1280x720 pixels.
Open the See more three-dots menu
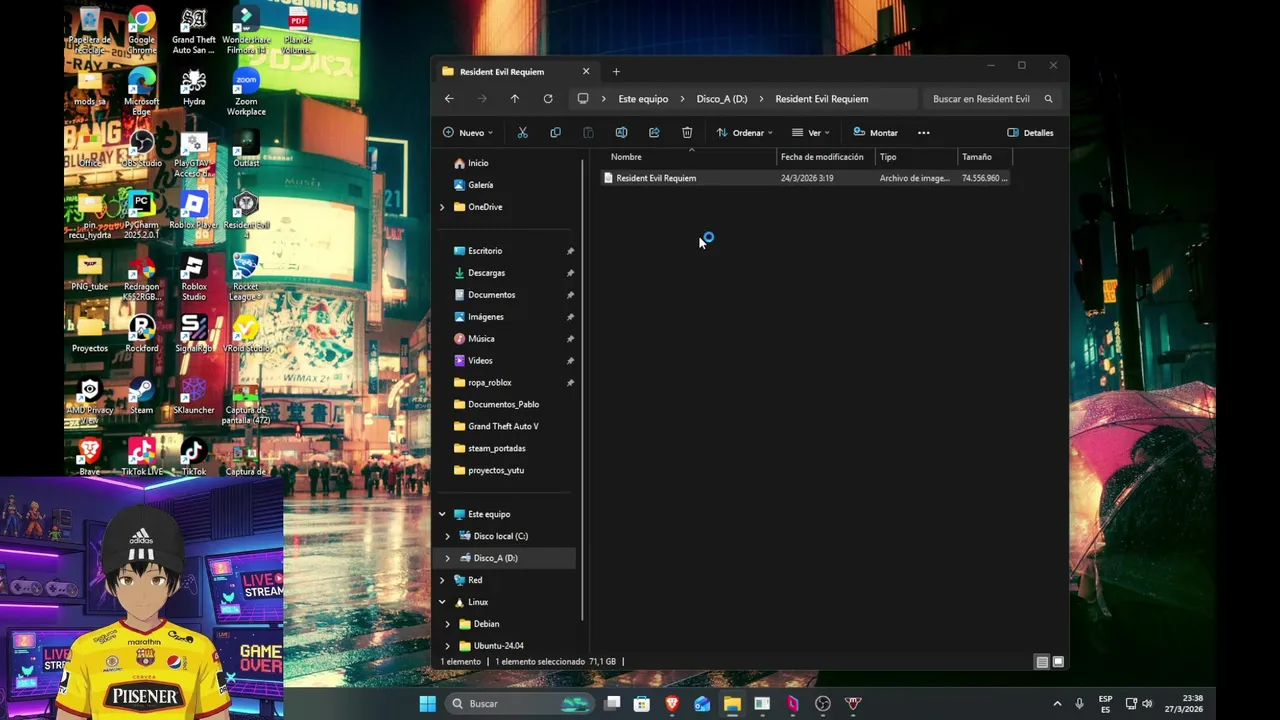point(924,133)
